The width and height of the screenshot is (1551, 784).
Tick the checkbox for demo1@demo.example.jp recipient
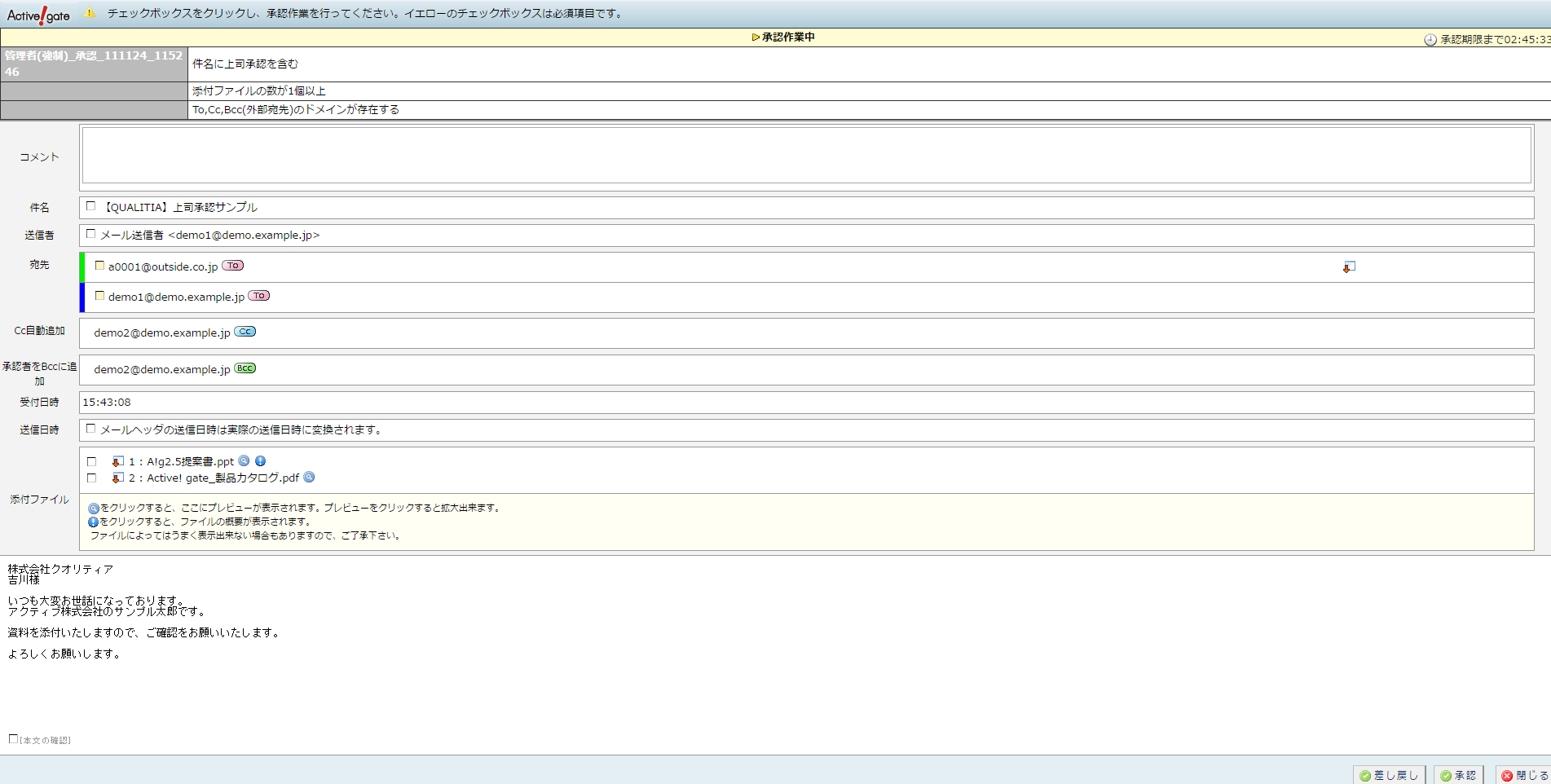(99, 296)
